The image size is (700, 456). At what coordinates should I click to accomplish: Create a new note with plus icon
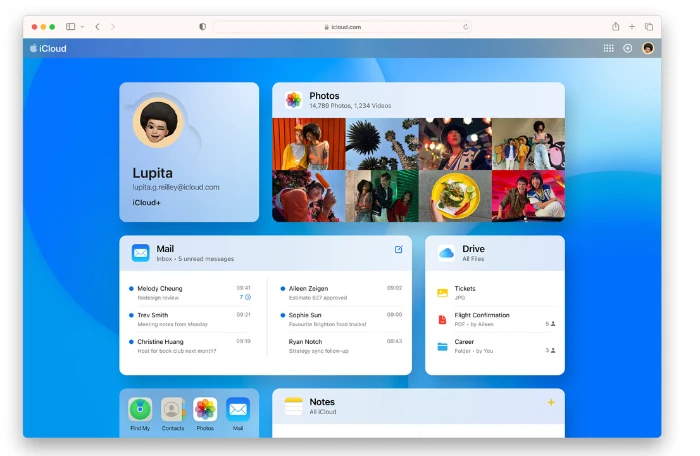551,402
